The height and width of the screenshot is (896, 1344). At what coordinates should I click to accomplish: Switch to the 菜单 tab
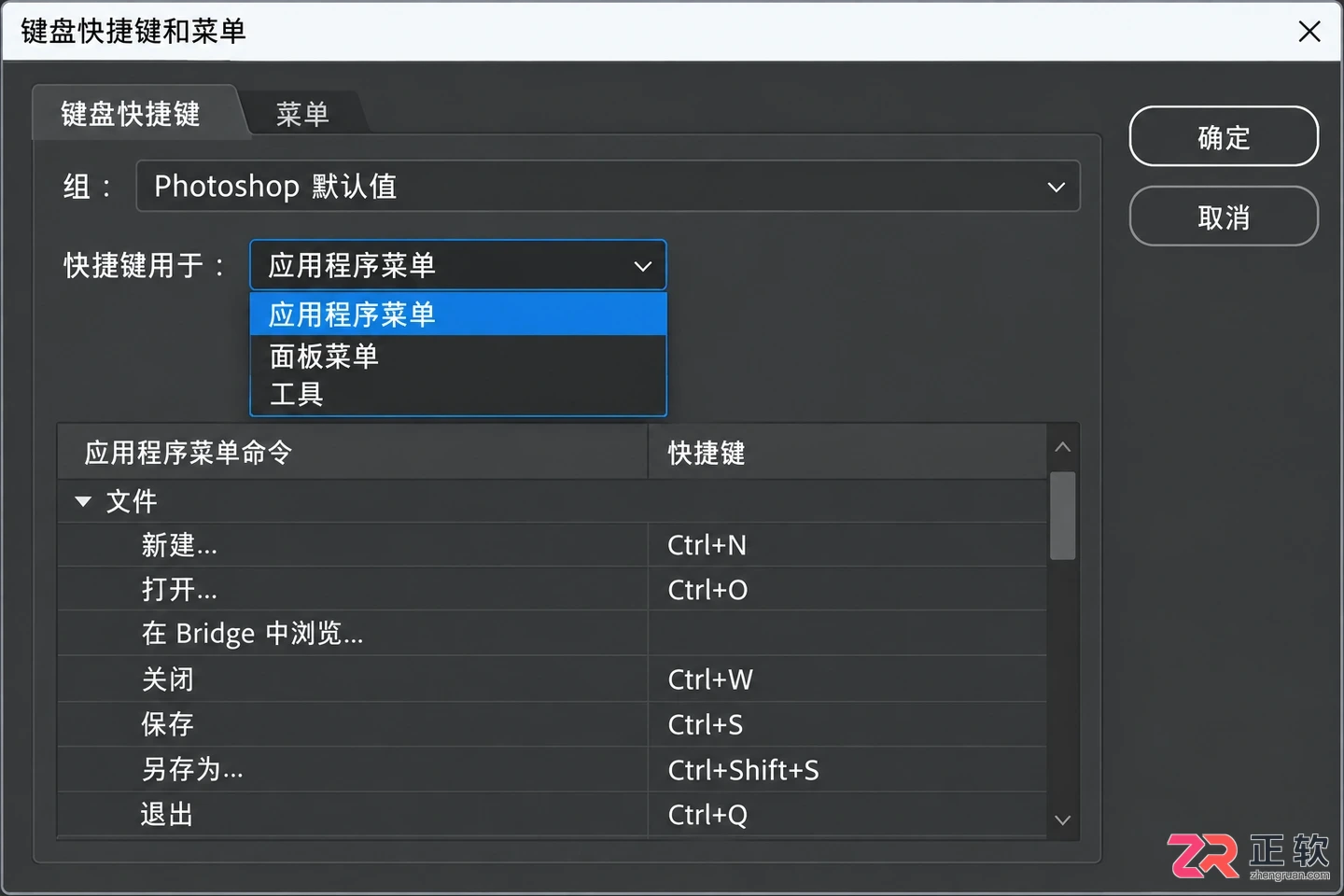tap(302, 114)
